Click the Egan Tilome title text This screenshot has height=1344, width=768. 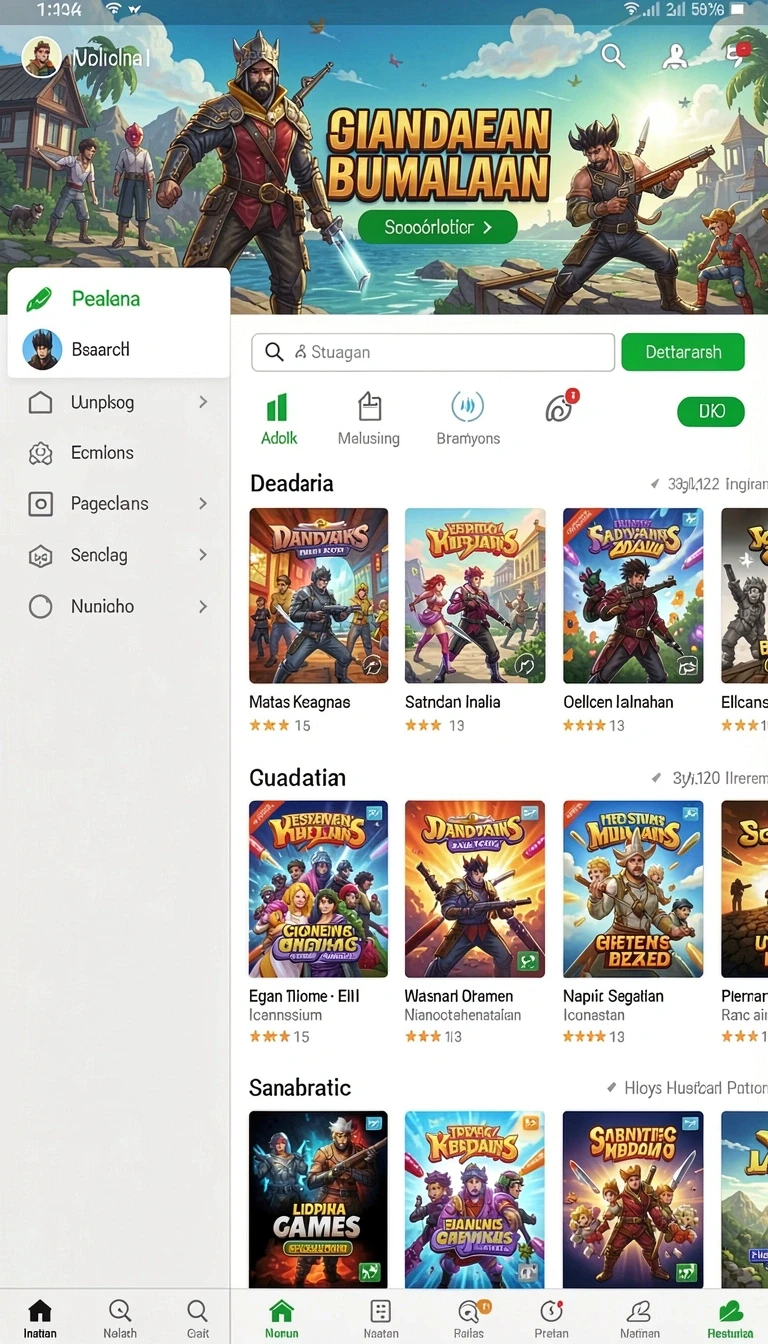click(304, 996)
